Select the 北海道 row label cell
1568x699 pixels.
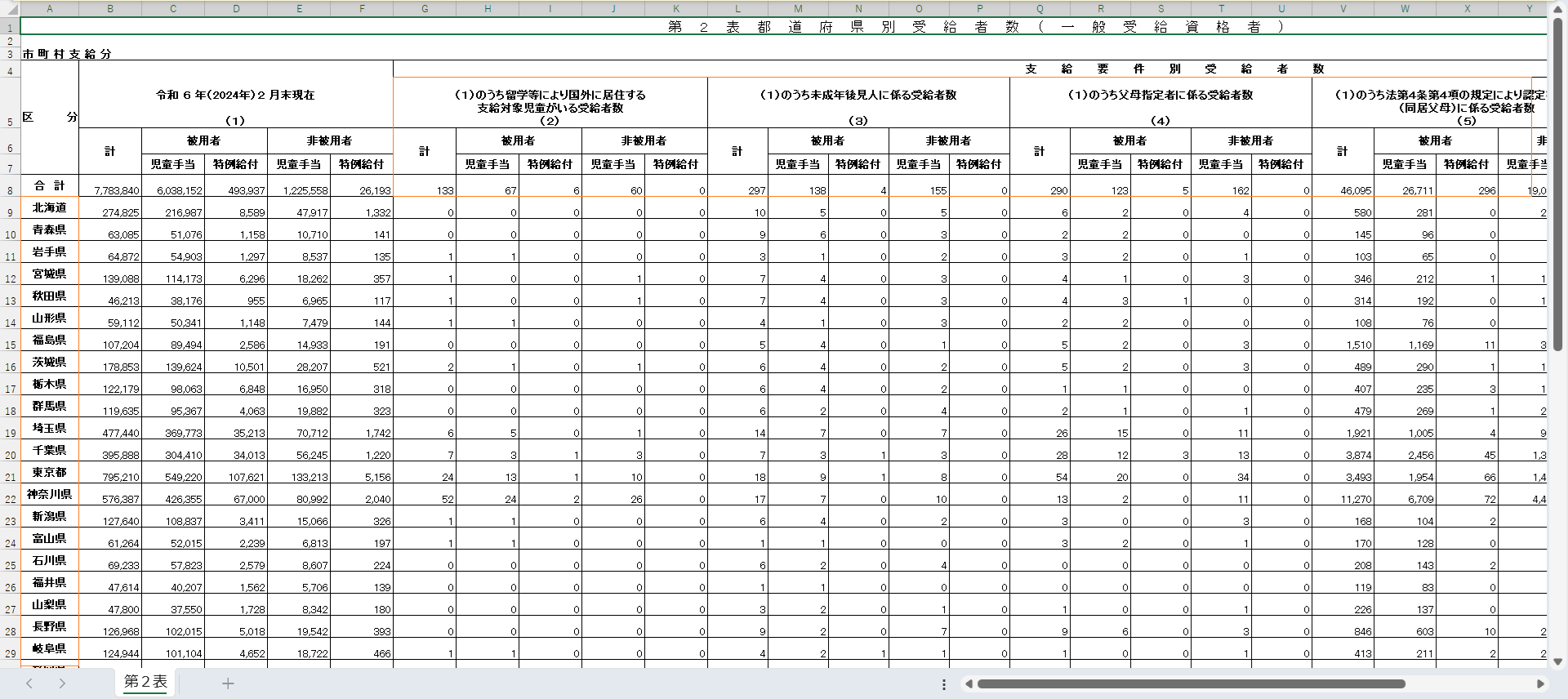[x=50, y=208]
